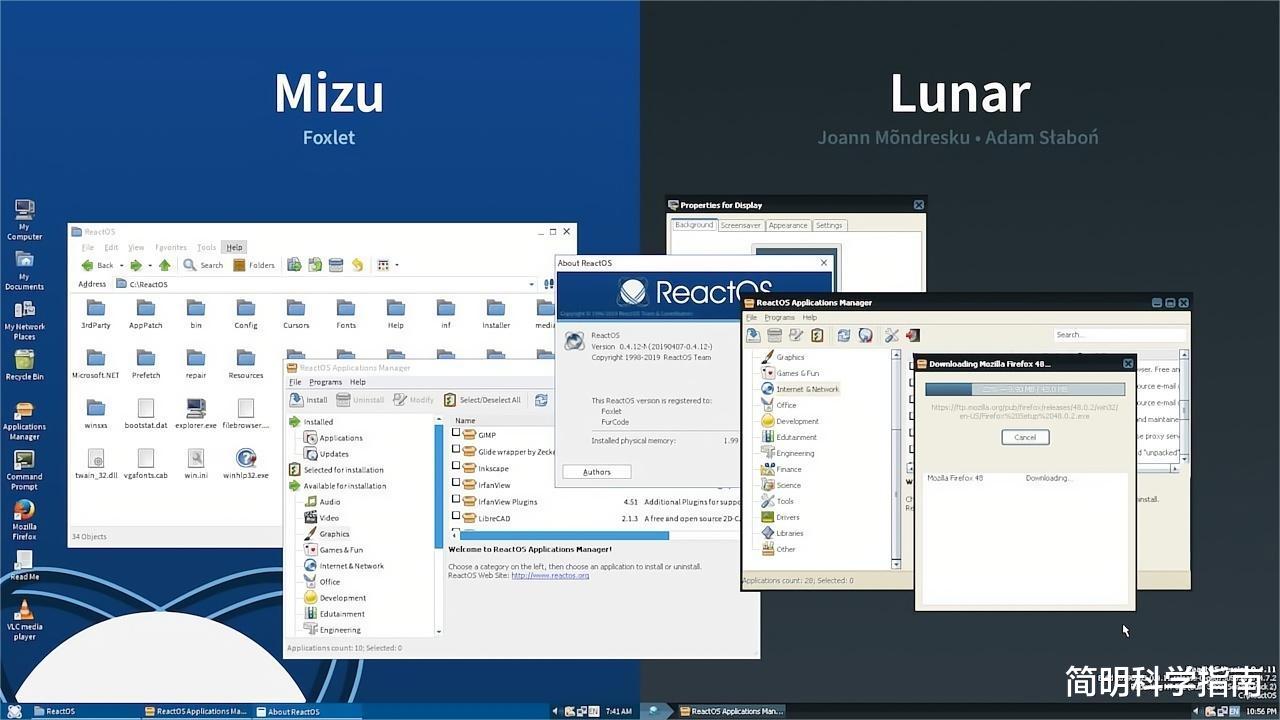
Task: Click the Search tool in the explorer toolbar
Action: coord(203,265)
